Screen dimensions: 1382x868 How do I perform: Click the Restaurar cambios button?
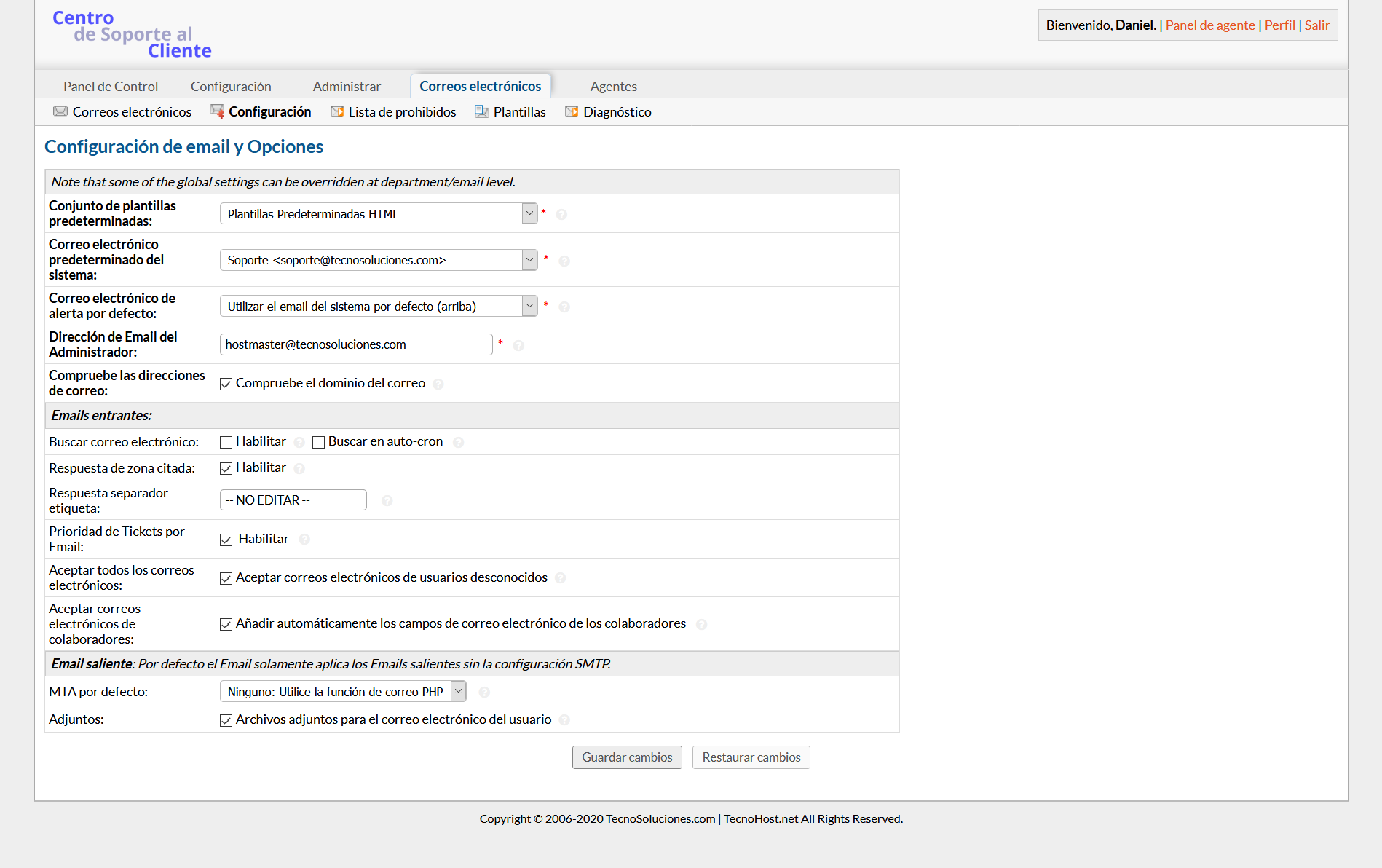point(751,757)
